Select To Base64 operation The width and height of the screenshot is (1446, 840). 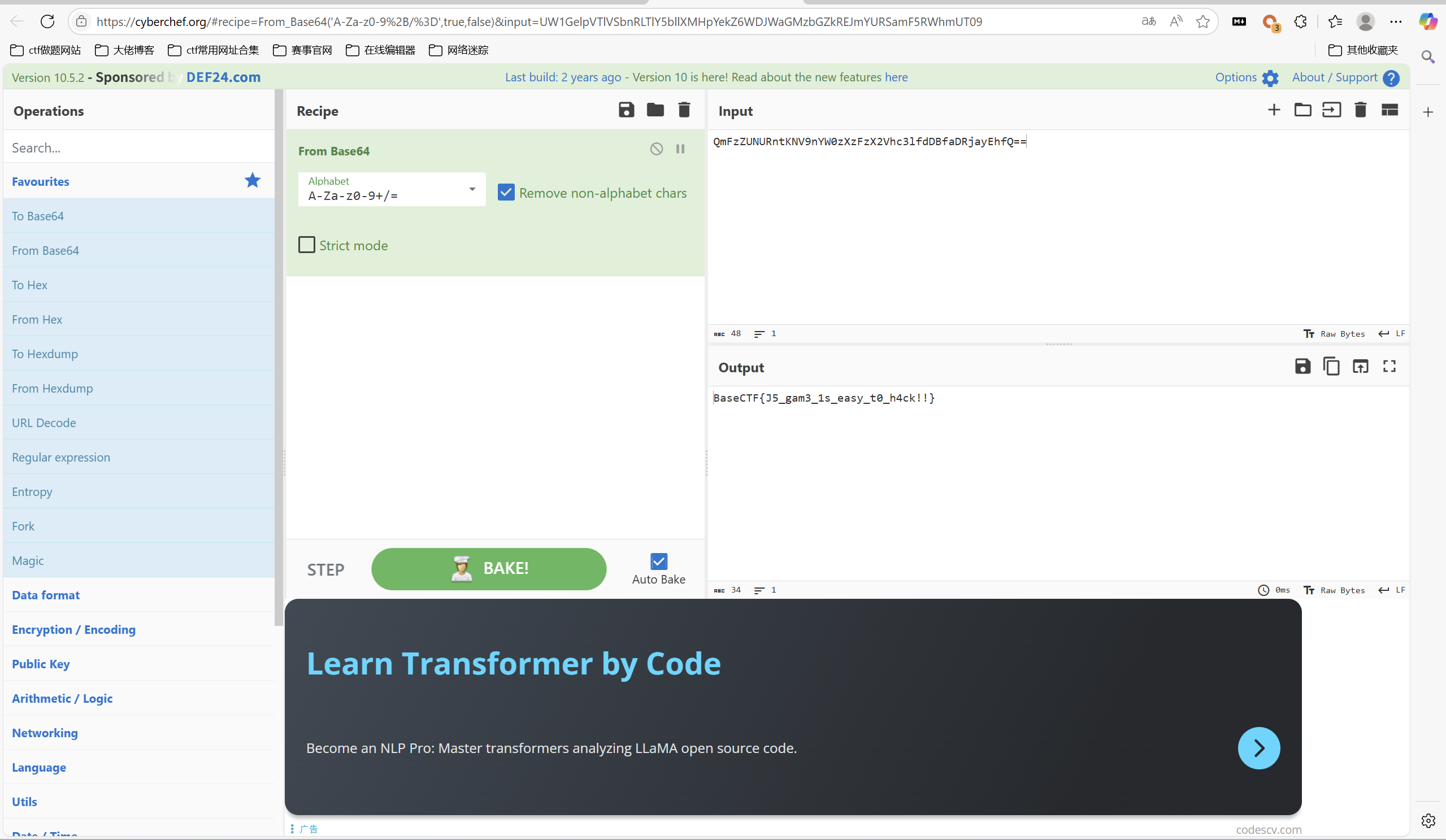tap(139, 216)
